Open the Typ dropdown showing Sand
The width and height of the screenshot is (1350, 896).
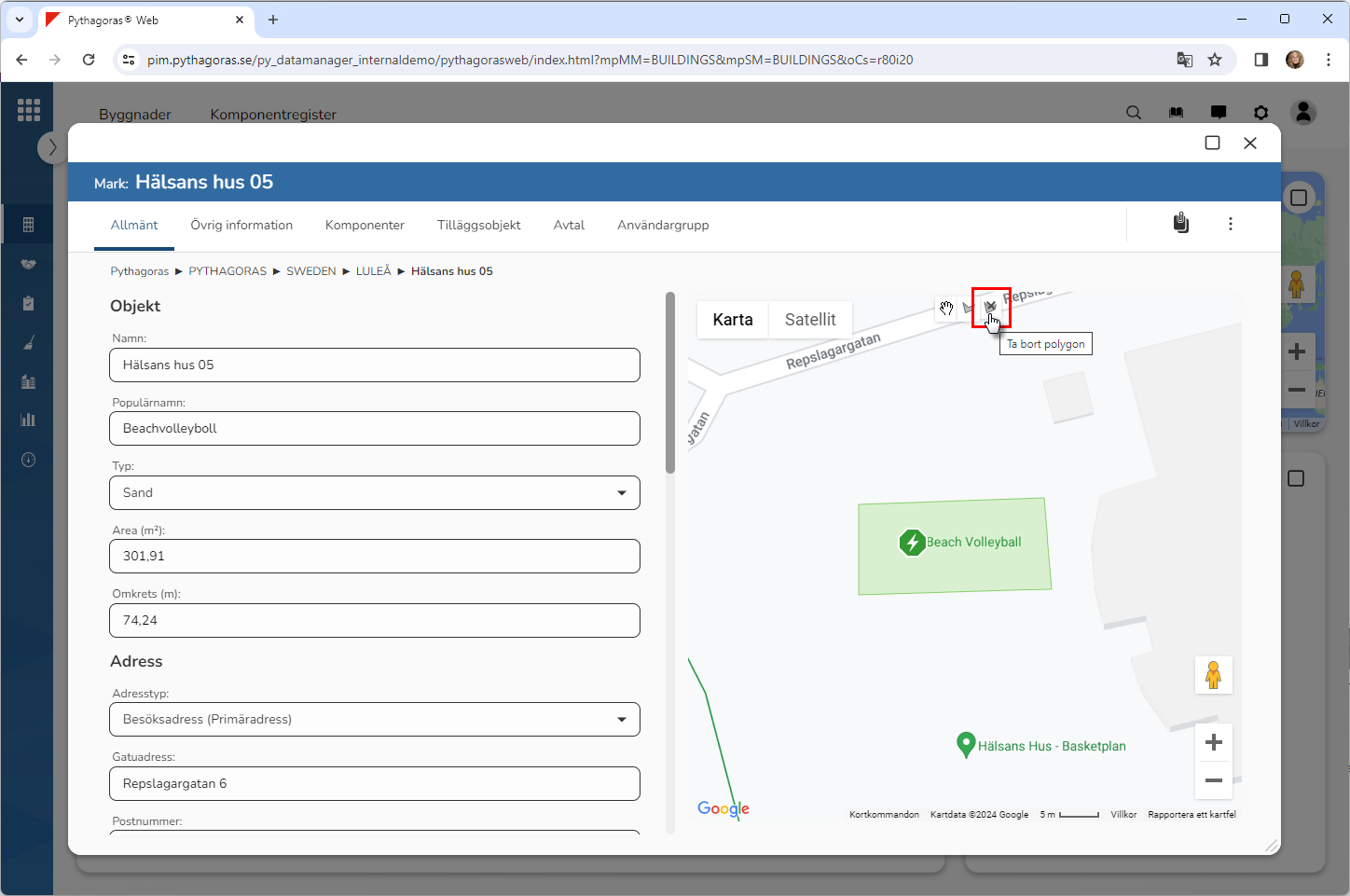(375, 492)
